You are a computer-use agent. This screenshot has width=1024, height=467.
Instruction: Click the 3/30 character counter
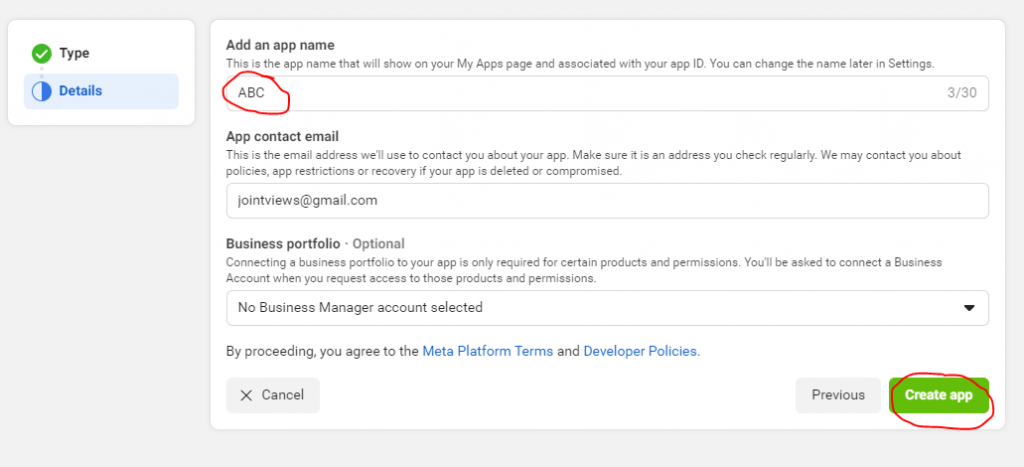coord(962,93)
